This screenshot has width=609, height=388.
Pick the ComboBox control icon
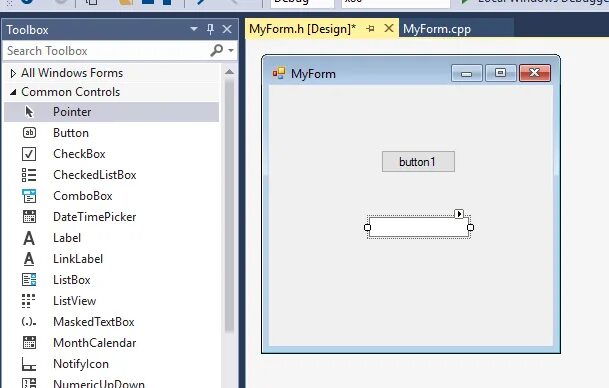click(29, 196)
